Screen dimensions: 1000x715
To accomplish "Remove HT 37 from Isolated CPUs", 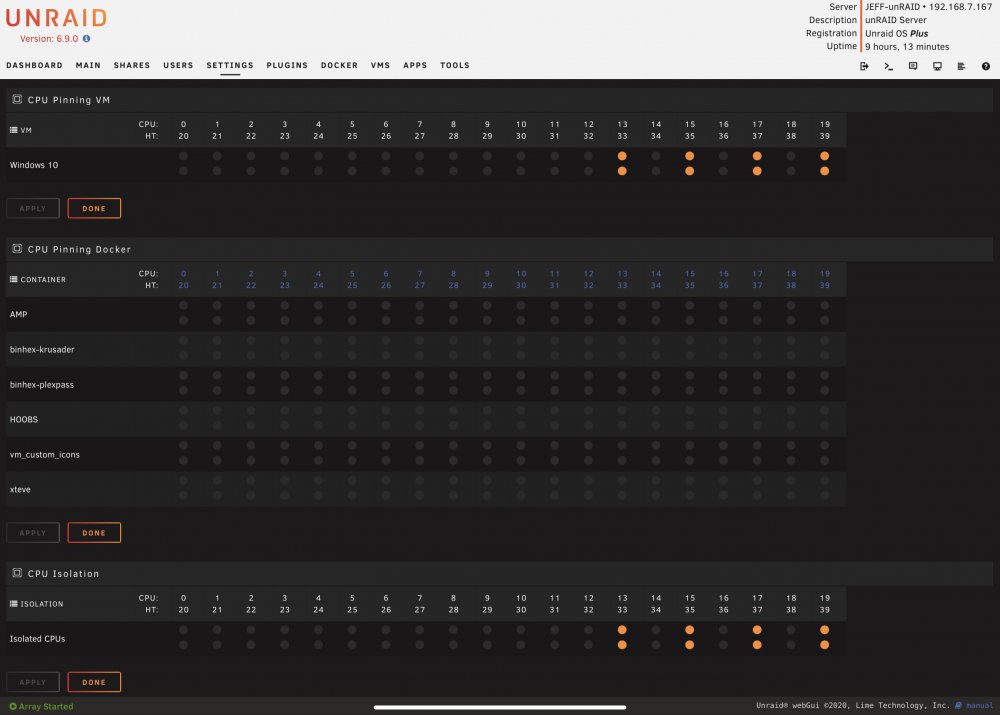I will click(x=757, y=645).
